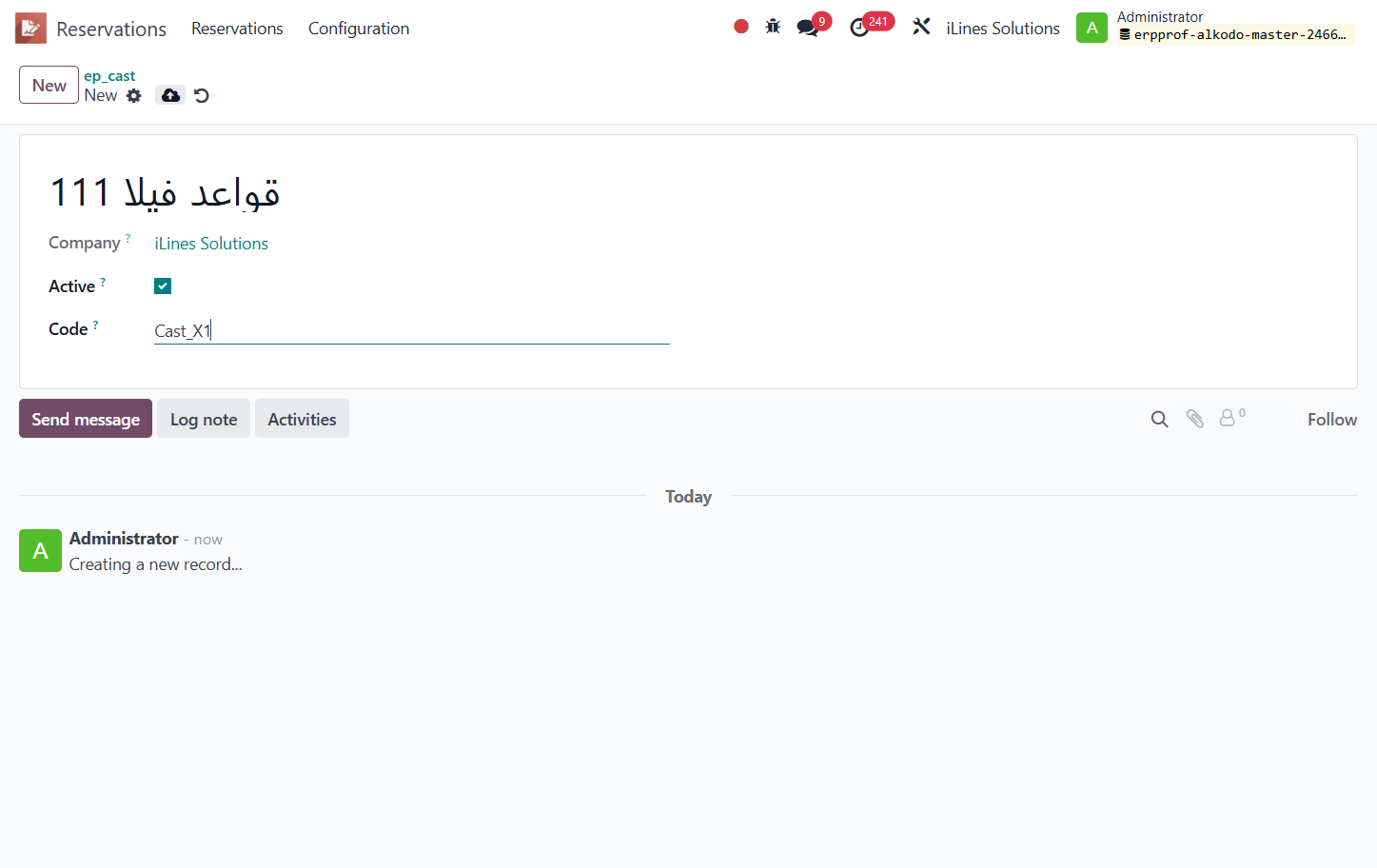Open the gear actions menu beside New
The width and height of the screenshot is (1377, 868).
134,95
